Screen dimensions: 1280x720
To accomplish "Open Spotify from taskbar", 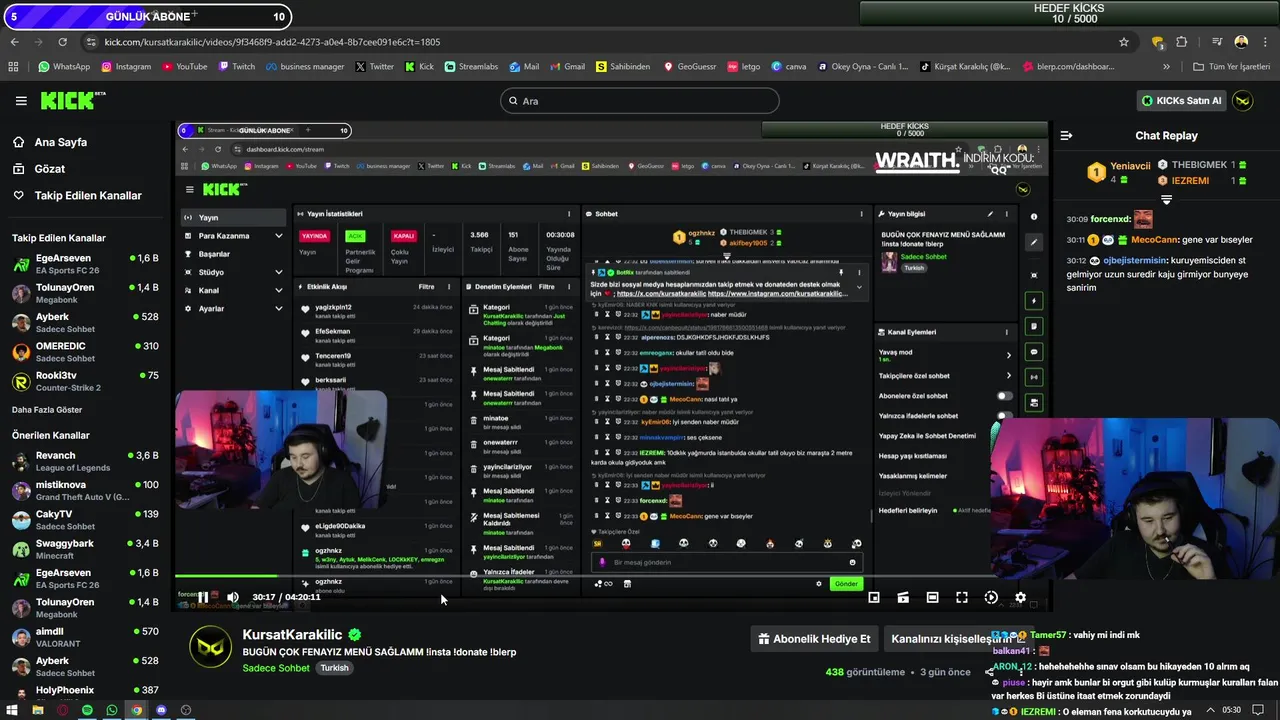I will click(x=87, y=710).
